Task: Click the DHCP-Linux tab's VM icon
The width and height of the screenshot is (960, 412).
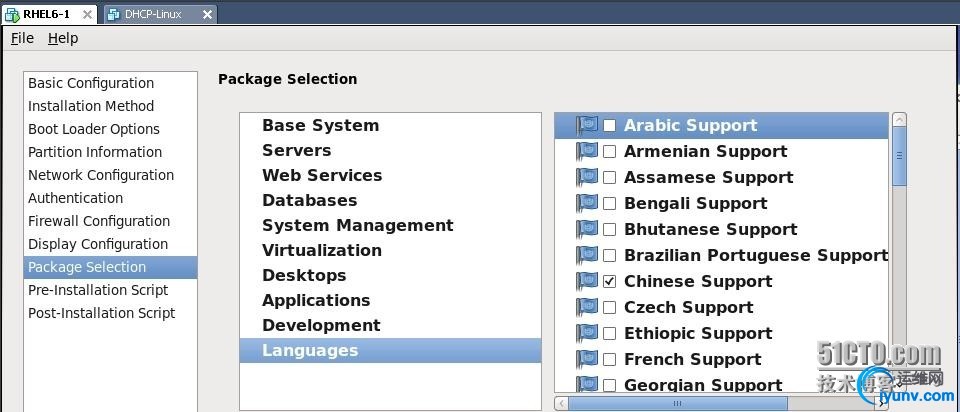Action: click(x=113, y=15)
